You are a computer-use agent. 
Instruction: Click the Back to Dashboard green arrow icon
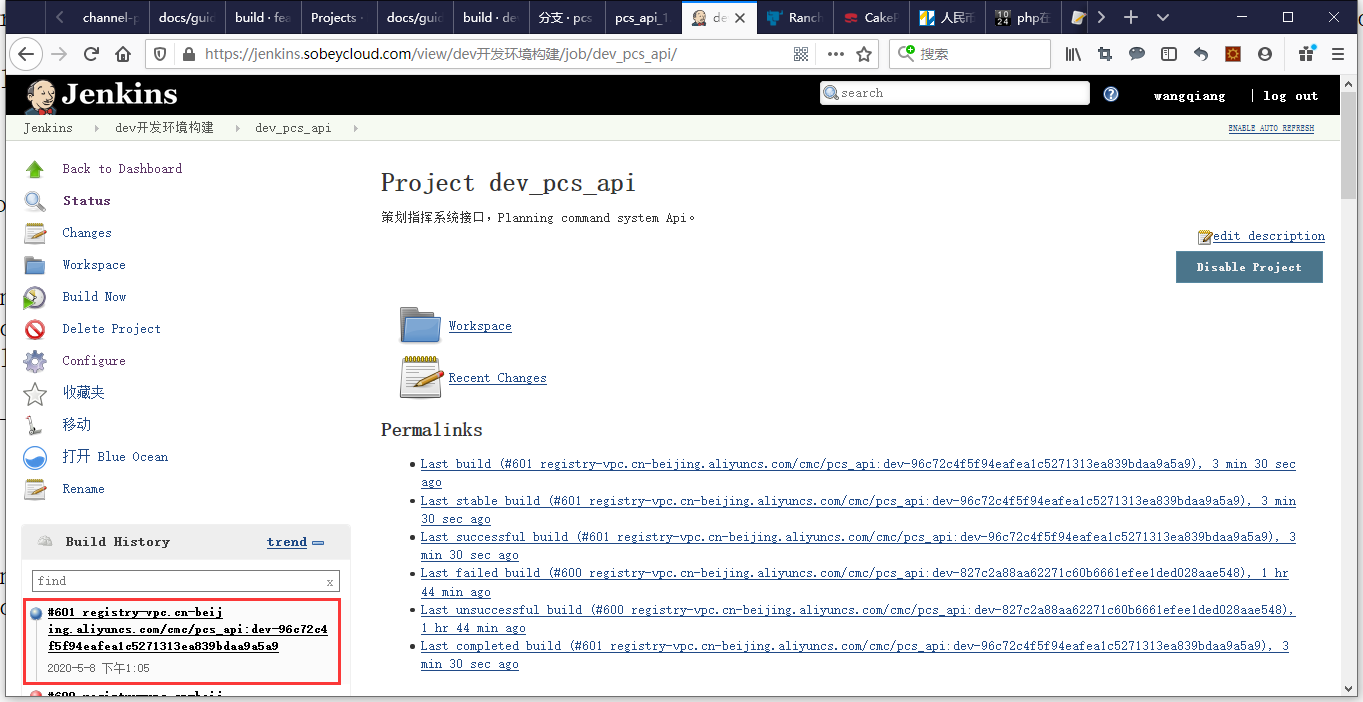pos(35,169)
